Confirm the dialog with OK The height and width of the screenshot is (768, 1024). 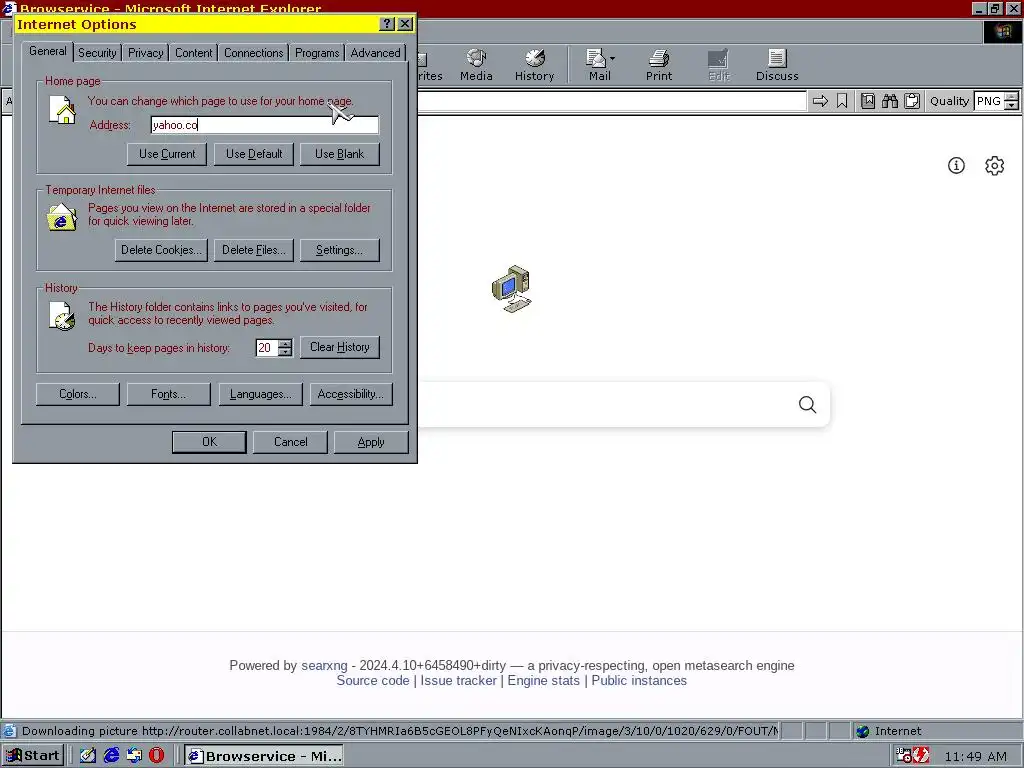(209, 442)
